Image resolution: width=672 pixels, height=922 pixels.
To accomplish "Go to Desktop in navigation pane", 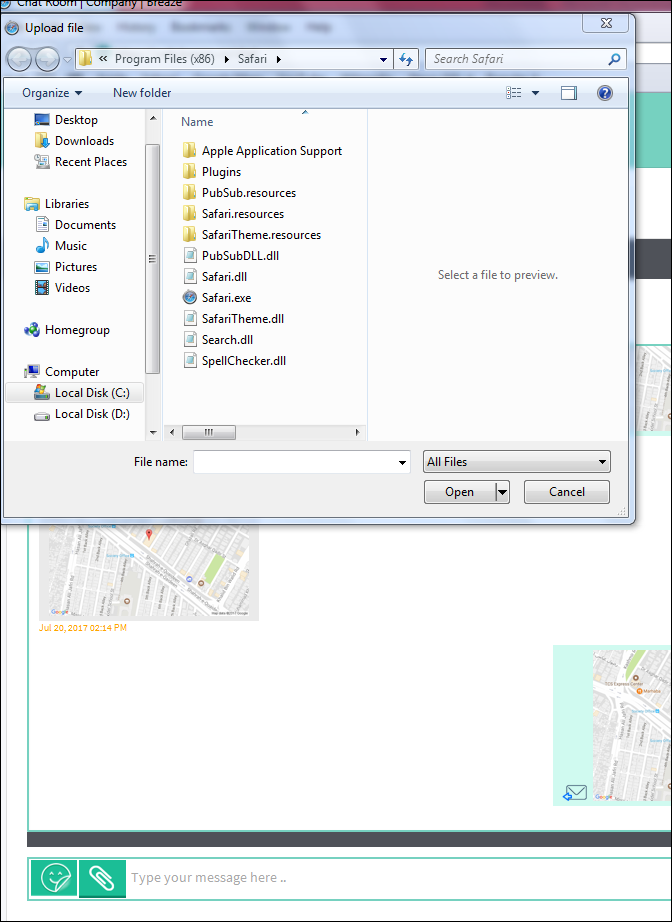I will pos(66,120).
